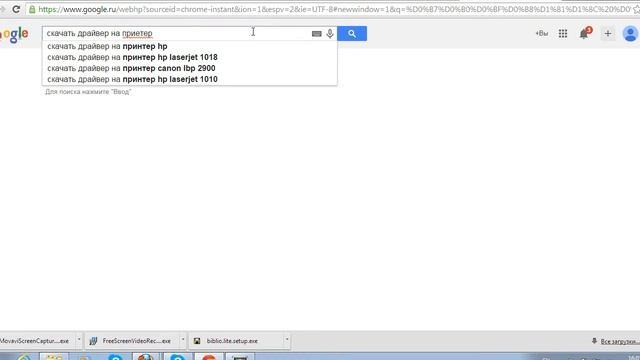Choose suggestion 'принтер hp laserjet 1018'

pos(189,57)
